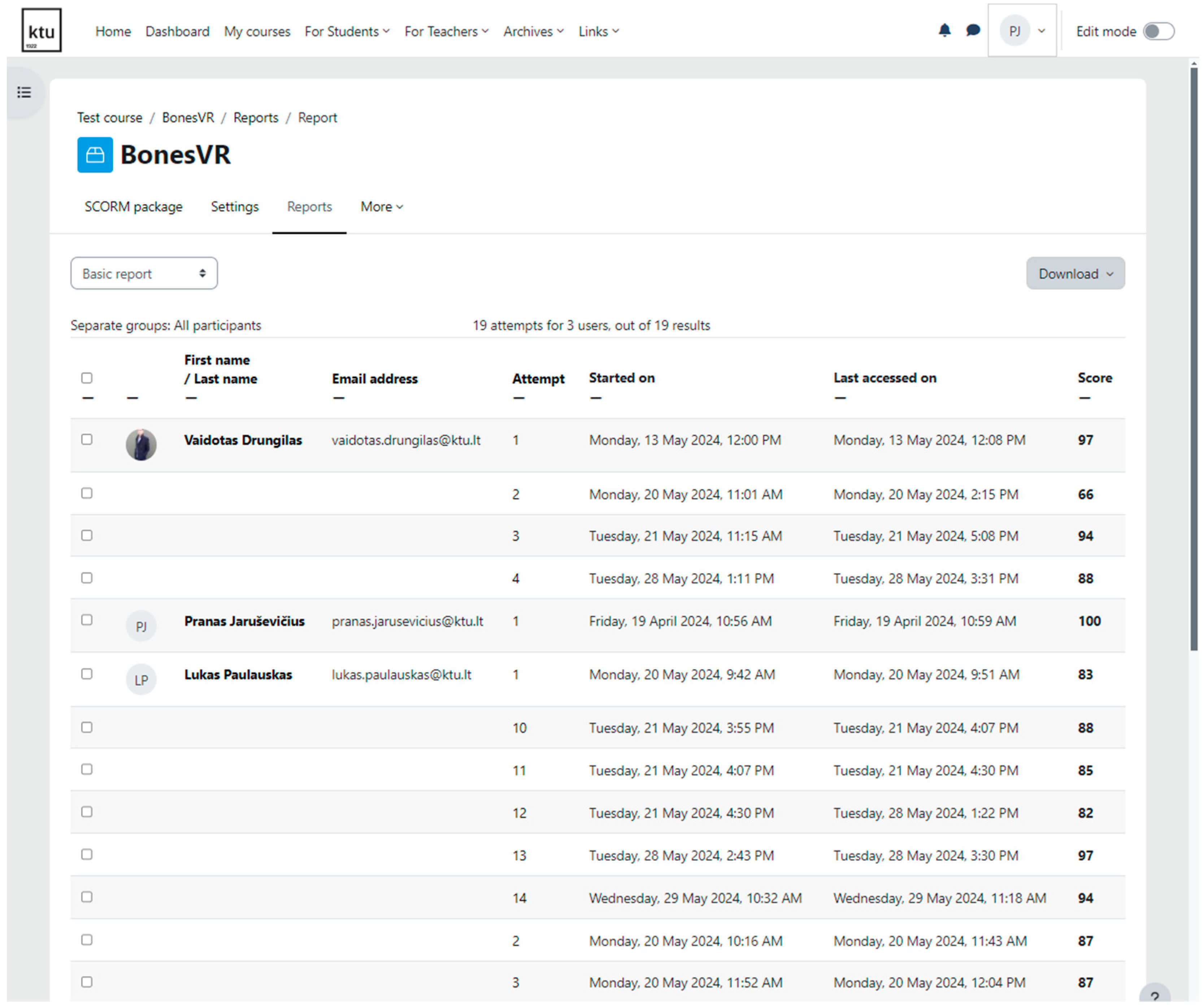Check the select-all checkbox in table header
Viewport: 1204px width, 1007px height.
click(x=87, y=378)
